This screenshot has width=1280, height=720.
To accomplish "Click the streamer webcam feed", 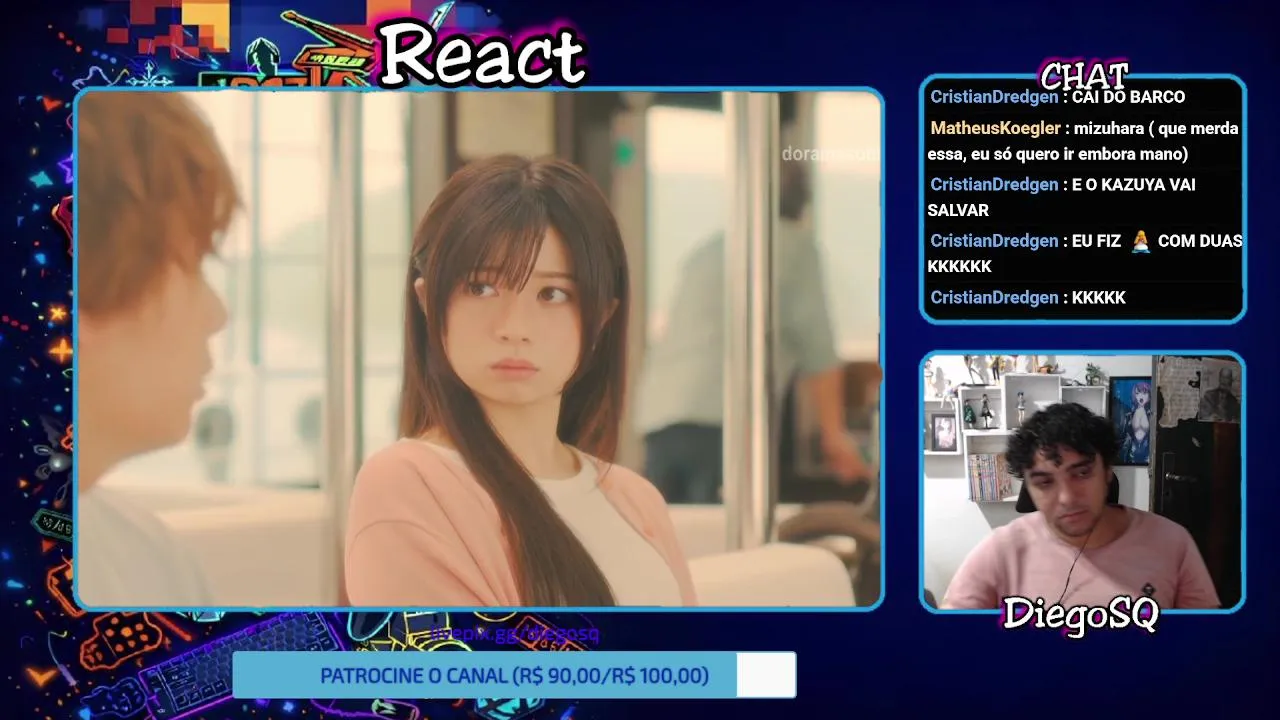I will pyautogui.click(x=1082, y=481).
